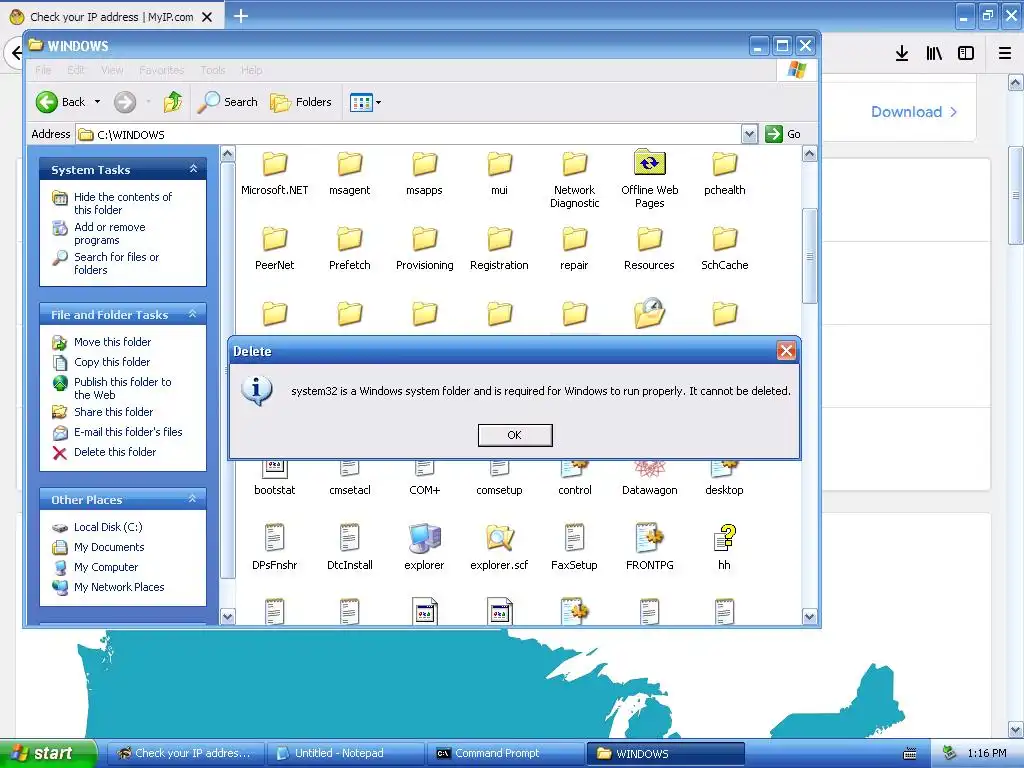The image size is (1024, 768).
Task: Select the DPsFnshr file icon
Action: tap(275, 538)
